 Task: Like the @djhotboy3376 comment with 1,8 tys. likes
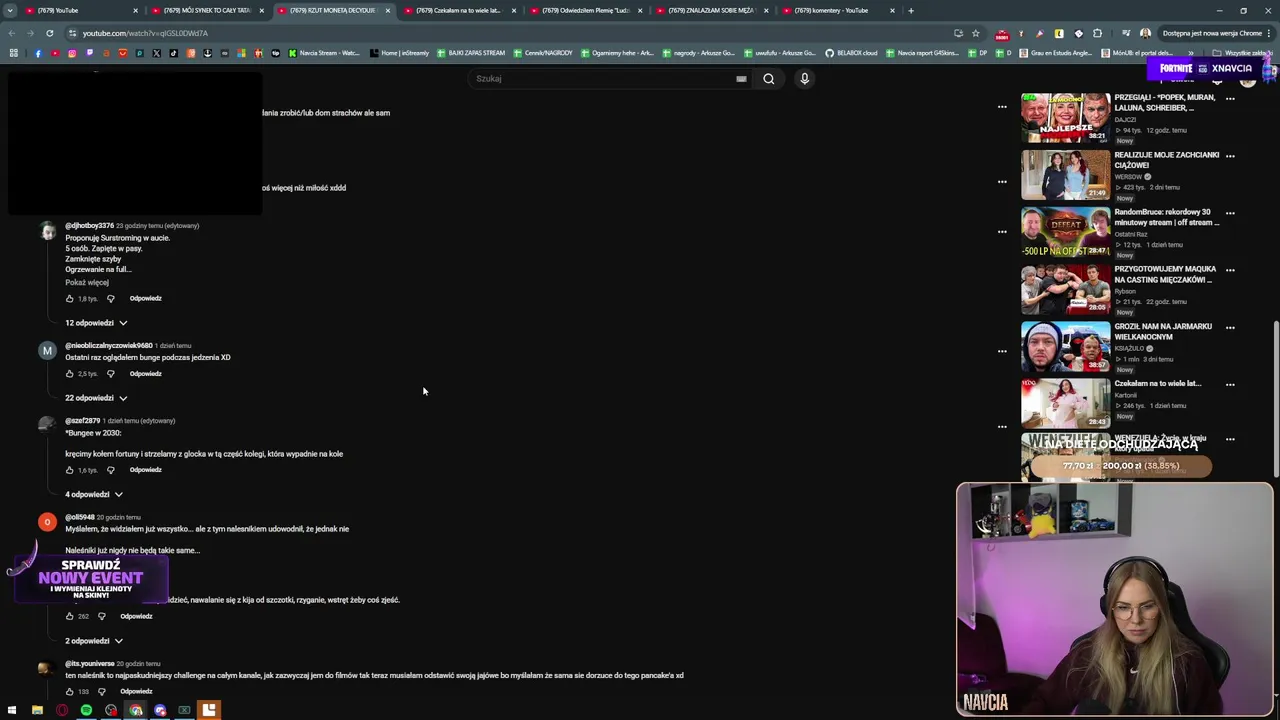coord(69,298)
